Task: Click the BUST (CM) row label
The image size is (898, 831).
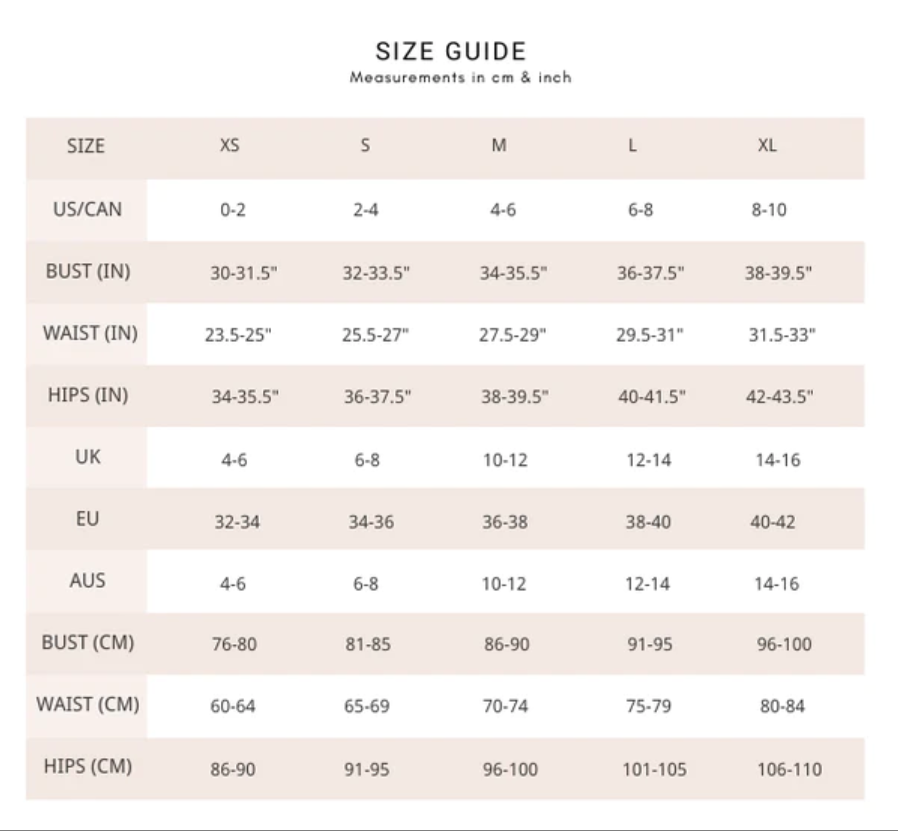Action: pyautogui.click(x=88, y=643)
